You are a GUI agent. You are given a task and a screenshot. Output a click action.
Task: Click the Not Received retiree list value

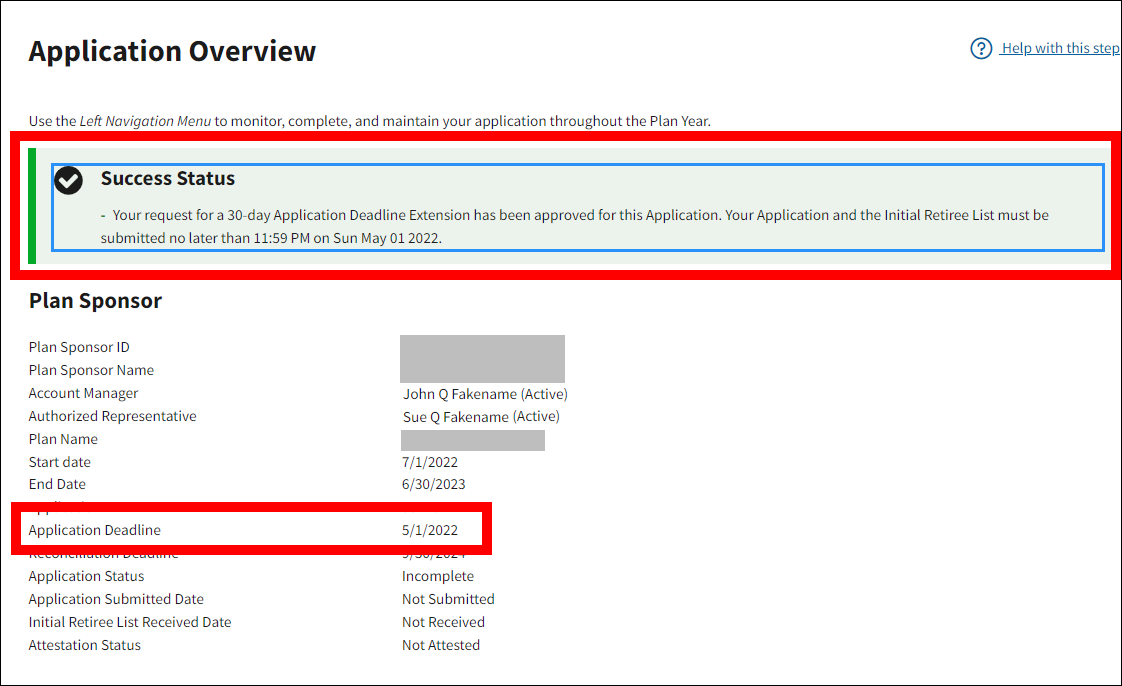pos(443,623)
